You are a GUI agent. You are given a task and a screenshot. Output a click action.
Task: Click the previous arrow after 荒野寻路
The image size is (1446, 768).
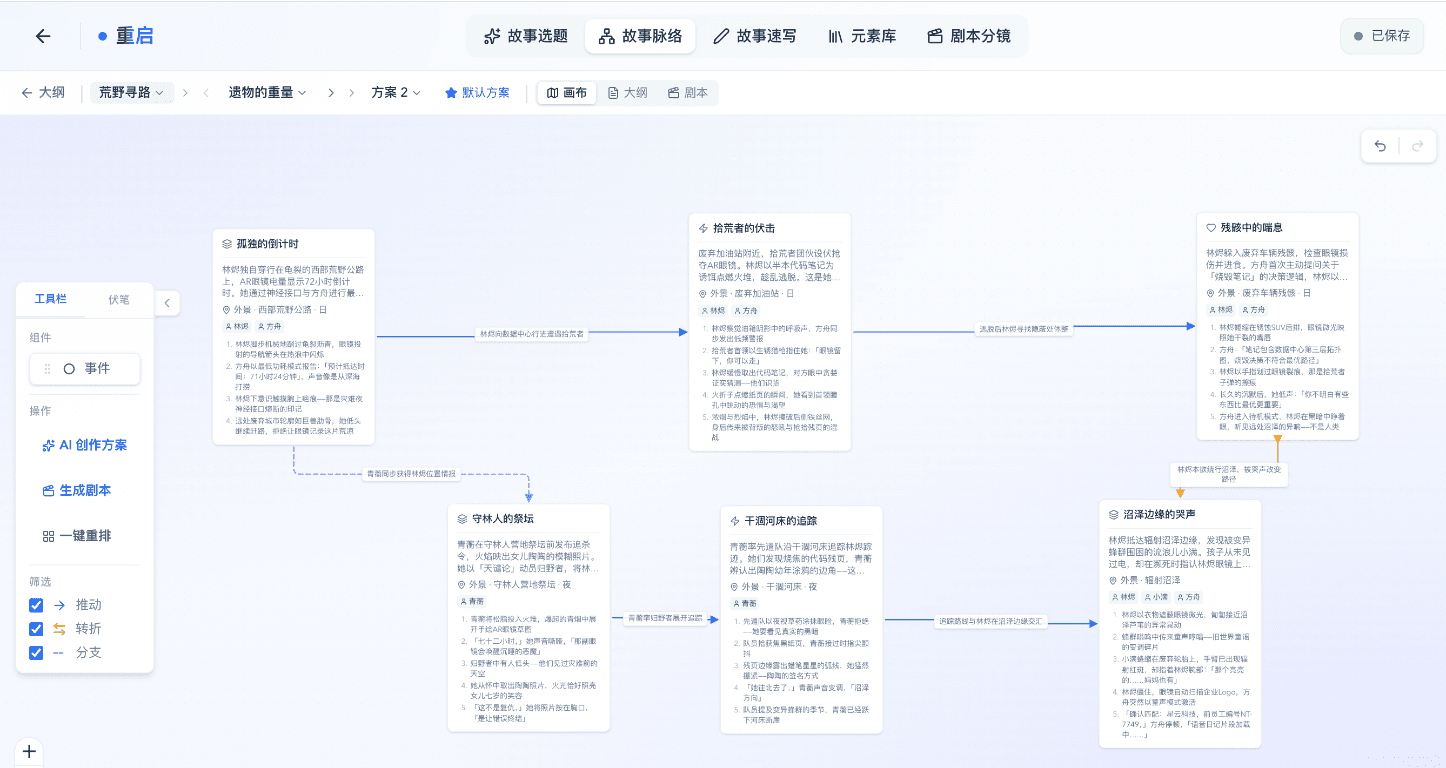point(186,93)
